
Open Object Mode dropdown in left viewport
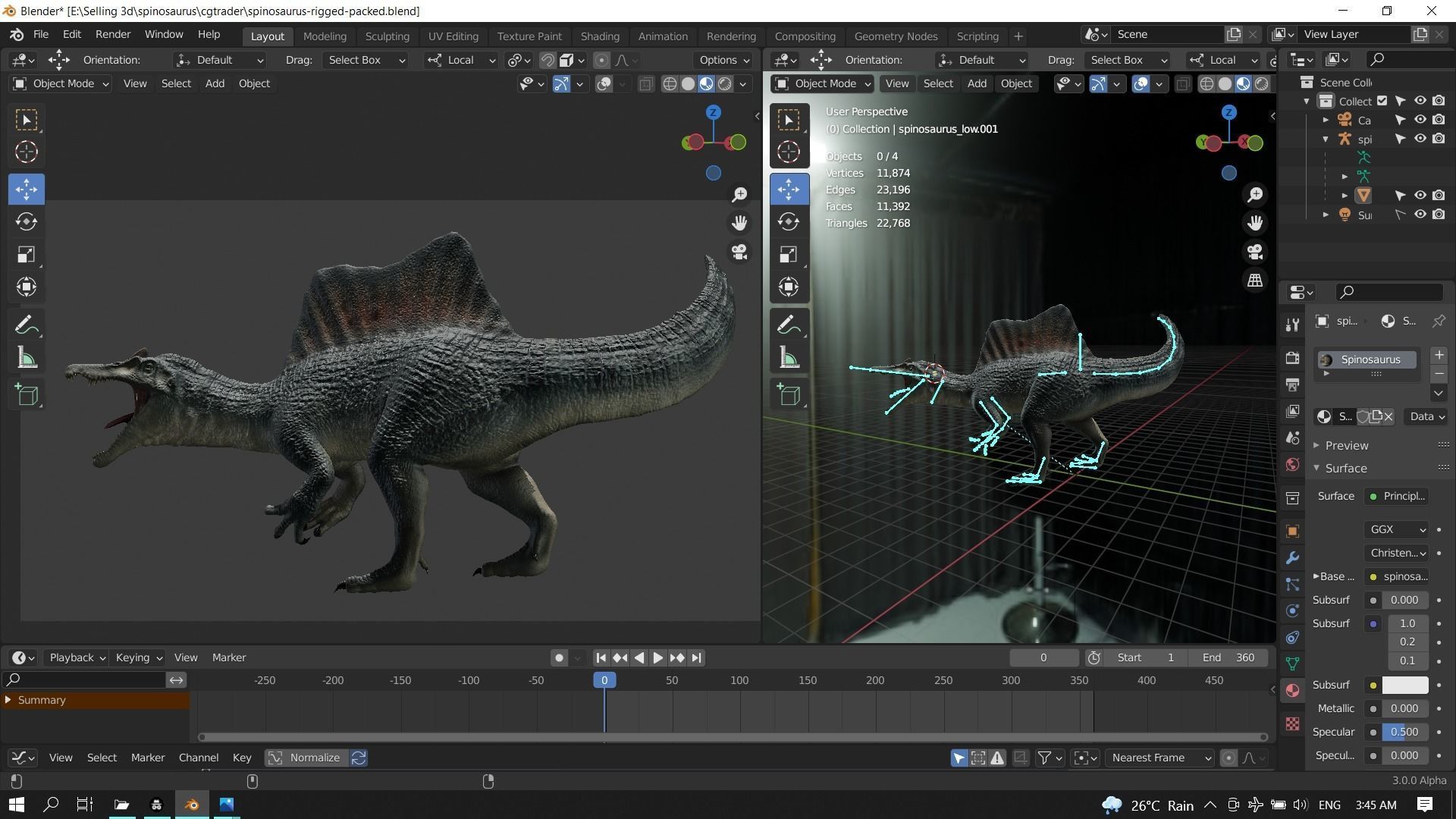coord(61,84)
